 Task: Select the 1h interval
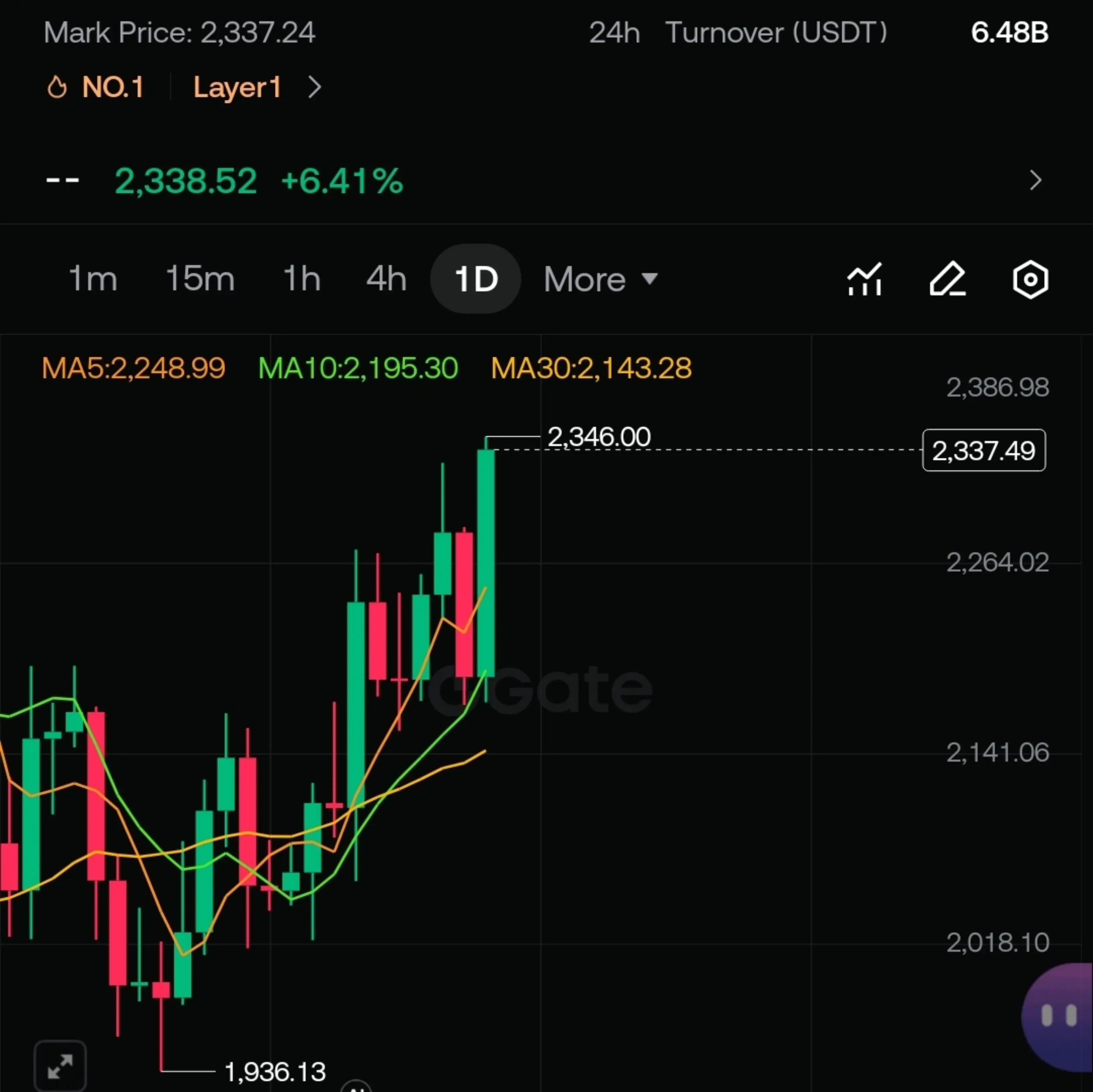click(x=301, y=279)
